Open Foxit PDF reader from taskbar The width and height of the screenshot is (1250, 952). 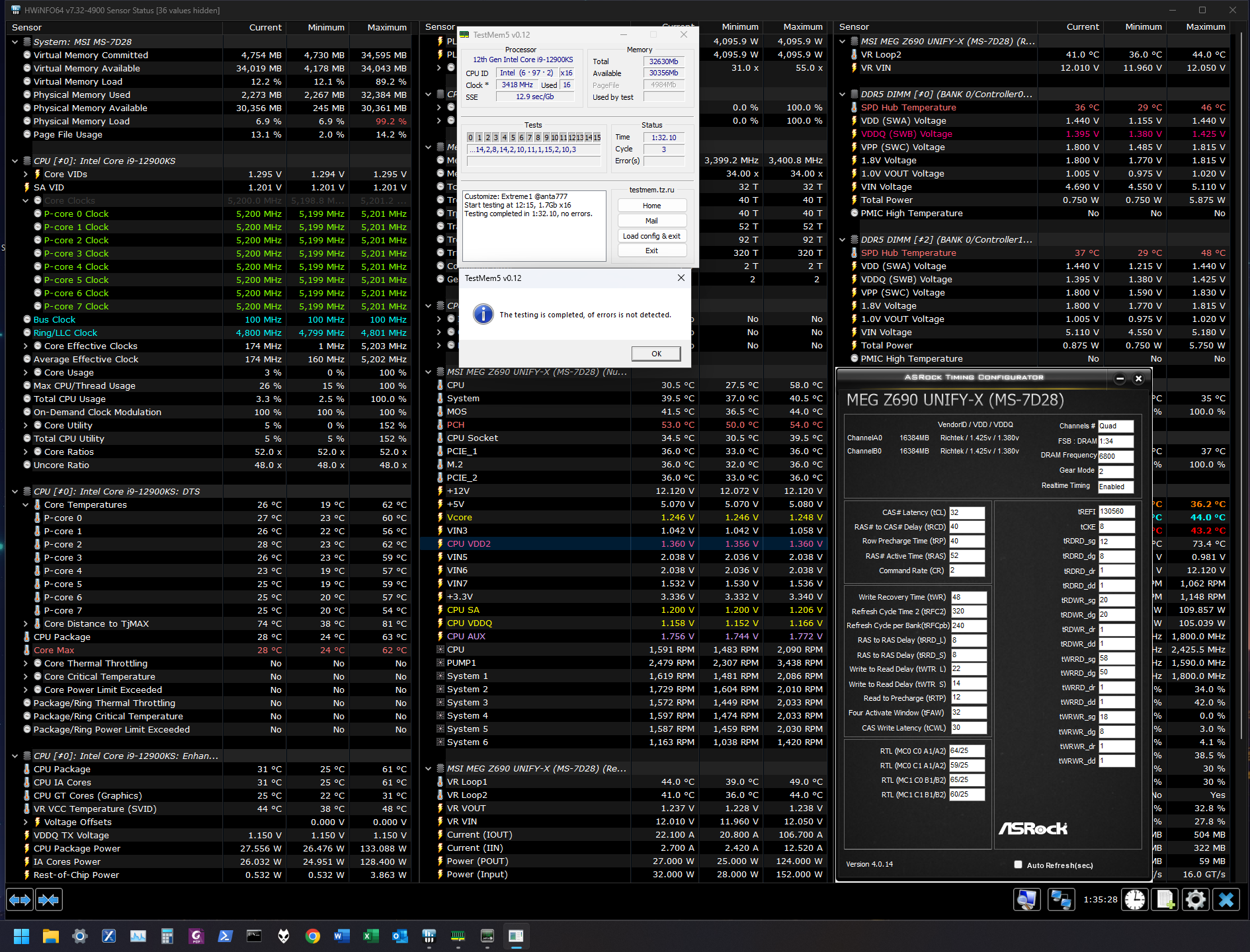point(196,936)
